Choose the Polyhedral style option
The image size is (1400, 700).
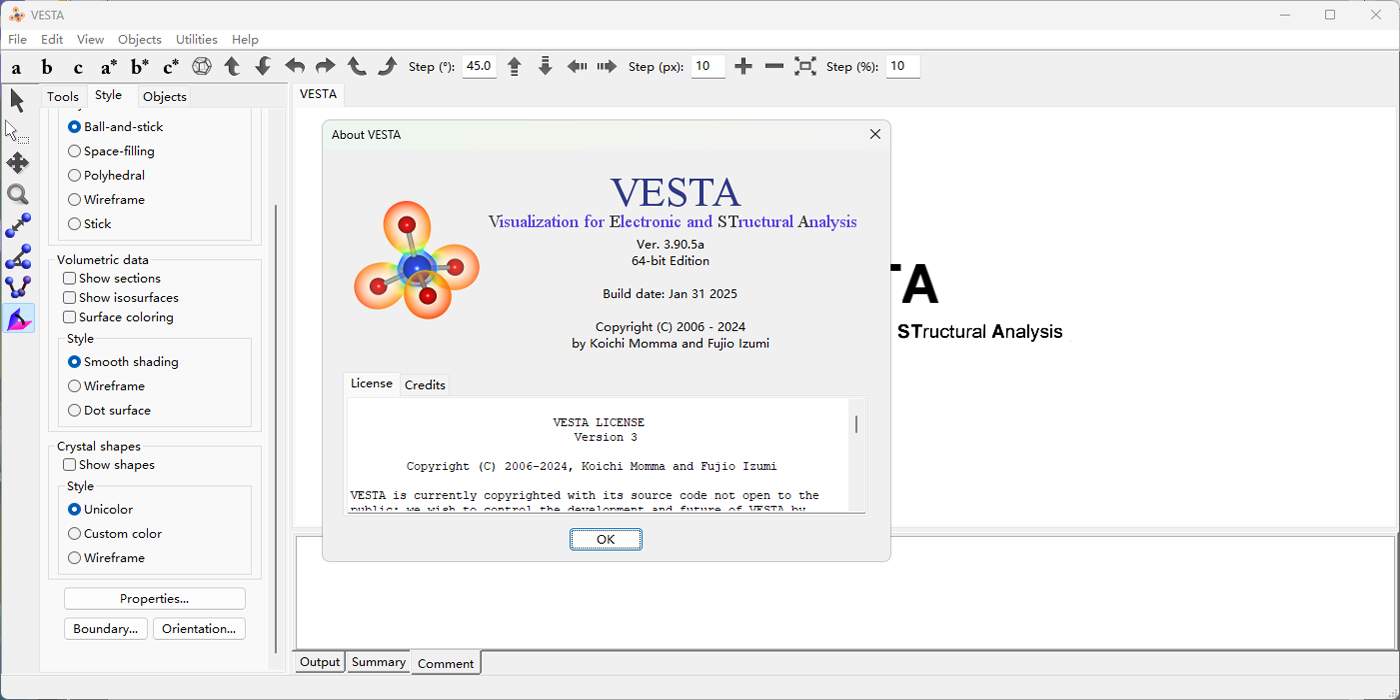click(x=106, y=175)
